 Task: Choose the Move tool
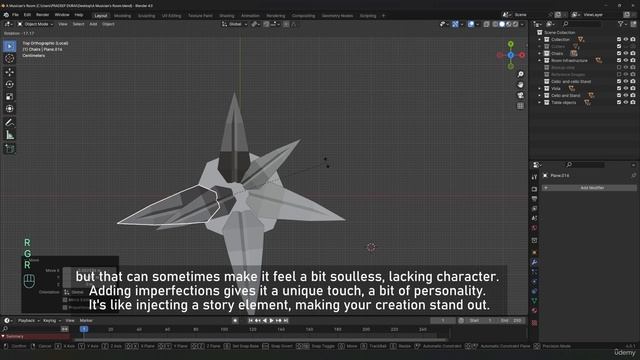pyautogui.click(x=9, y=72)
